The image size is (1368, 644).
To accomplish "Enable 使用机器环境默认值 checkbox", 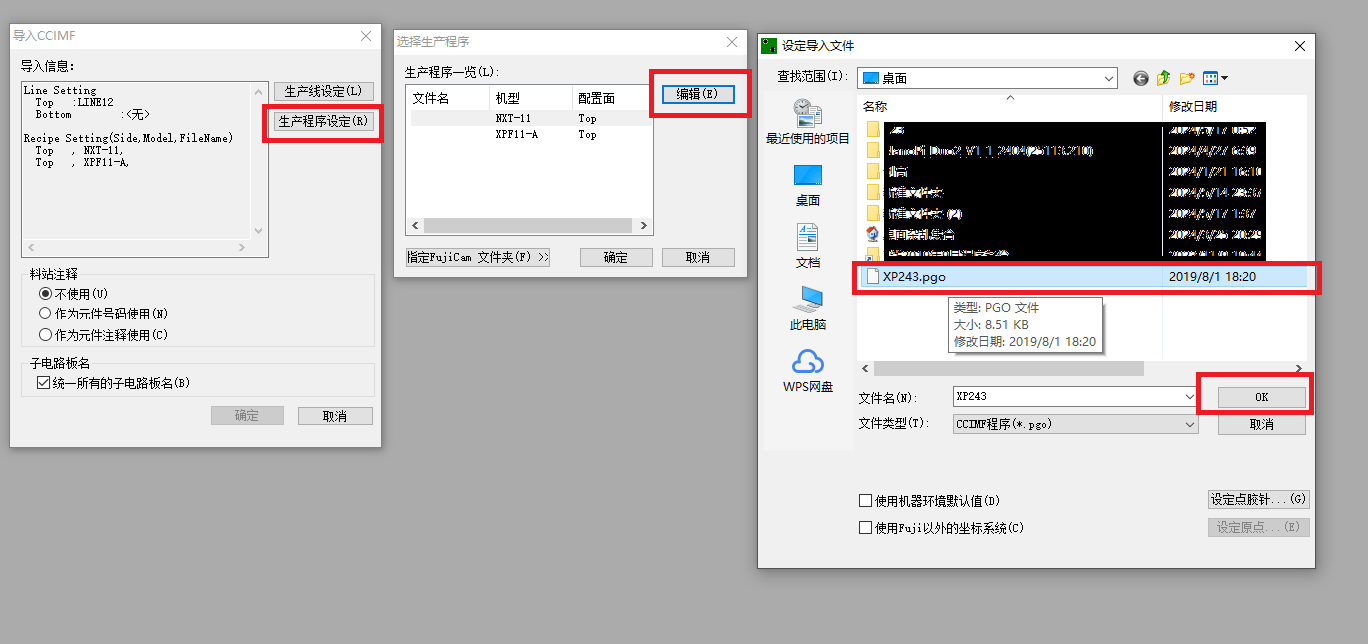I will (x=866, y=501).
